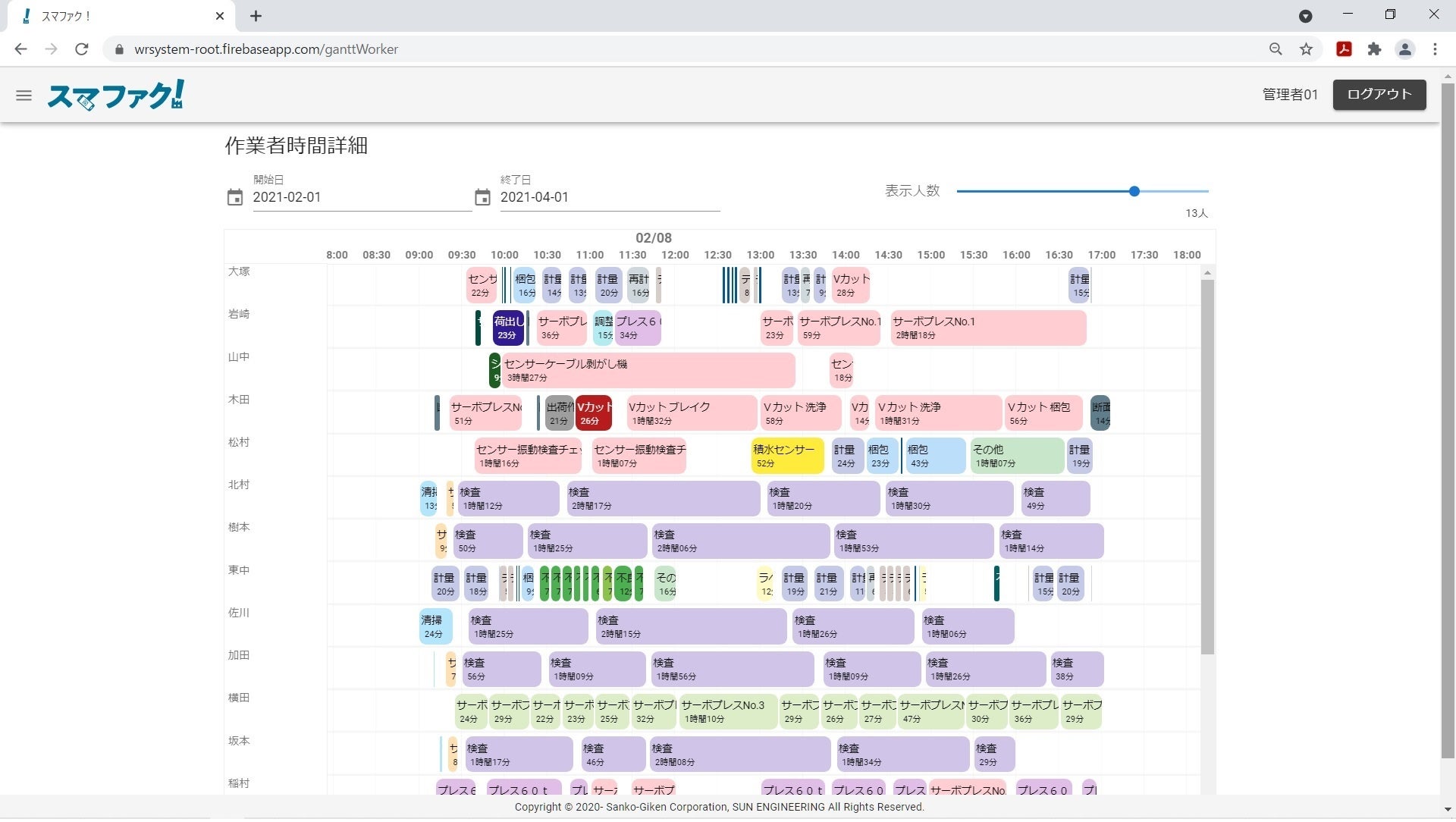Open the Chrome profile avatar

(1404, 49)
